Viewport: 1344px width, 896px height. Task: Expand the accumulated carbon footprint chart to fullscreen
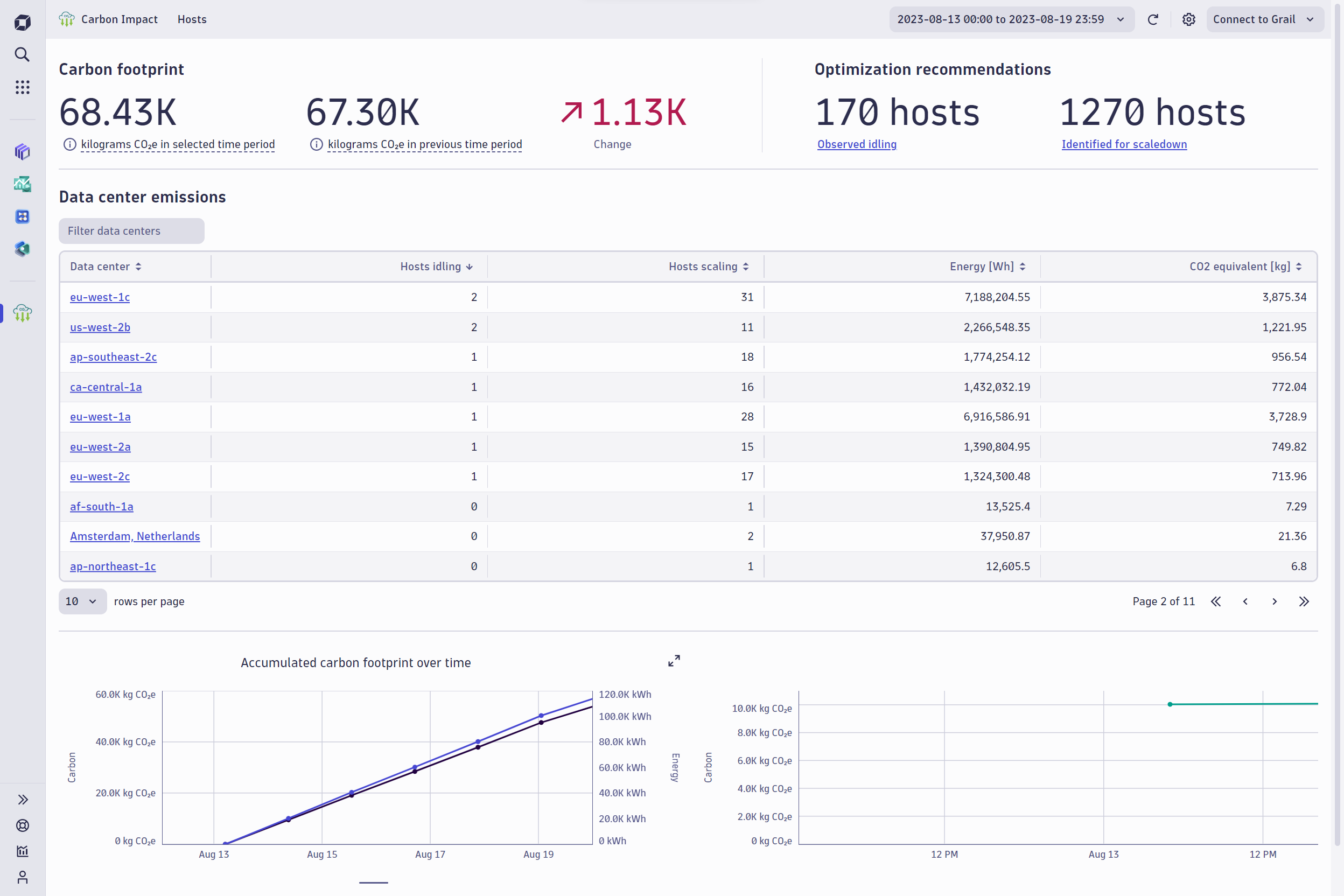coord(673,661)
